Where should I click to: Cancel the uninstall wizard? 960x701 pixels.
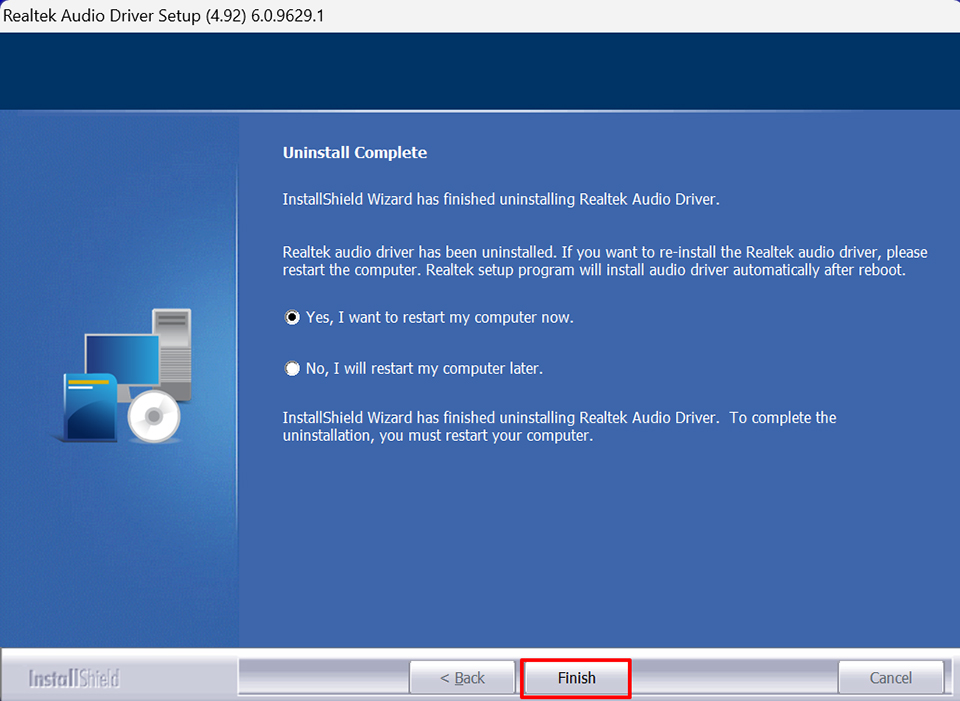coord(890,678)
